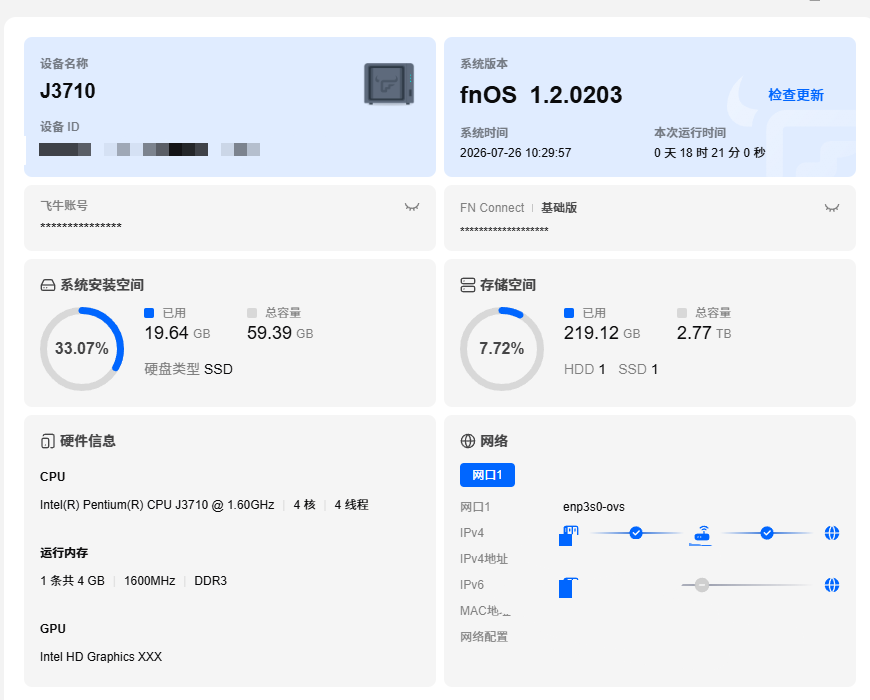The image size is (870, 700).
Task: Click the 基础版 plan label
Action: pos(559,208)
